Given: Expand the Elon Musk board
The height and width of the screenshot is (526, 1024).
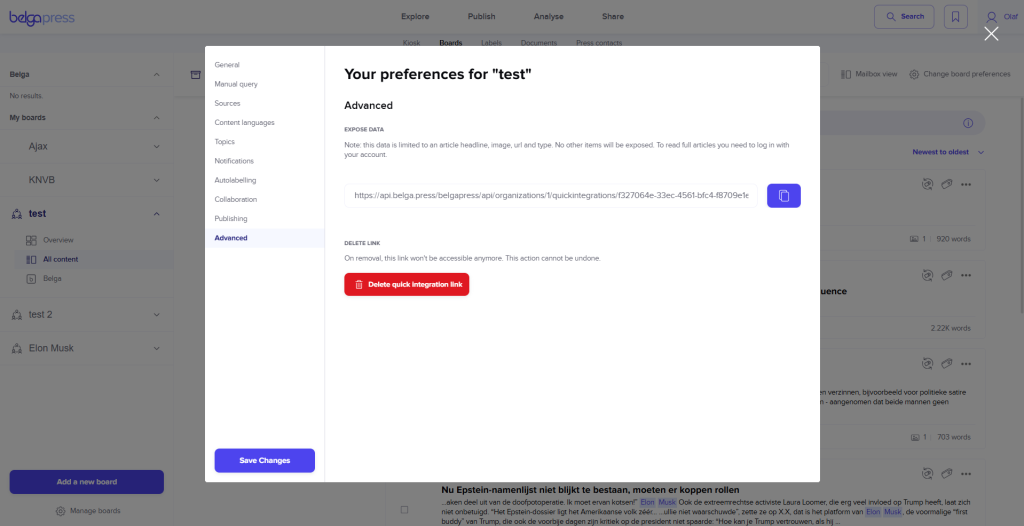Looking at the screenshot, I should pyautogui.click(x=156, y=348).
